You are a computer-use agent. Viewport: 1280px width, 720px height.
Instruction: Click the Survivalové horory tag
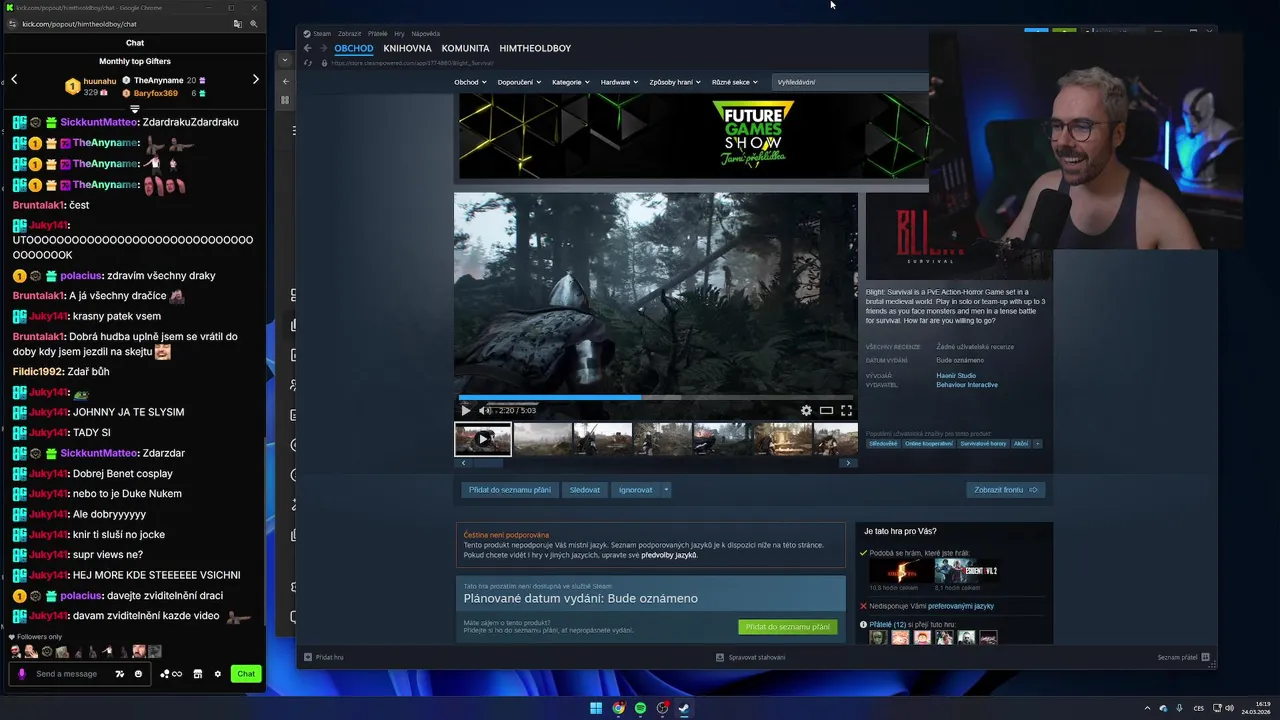pos(983,444)
